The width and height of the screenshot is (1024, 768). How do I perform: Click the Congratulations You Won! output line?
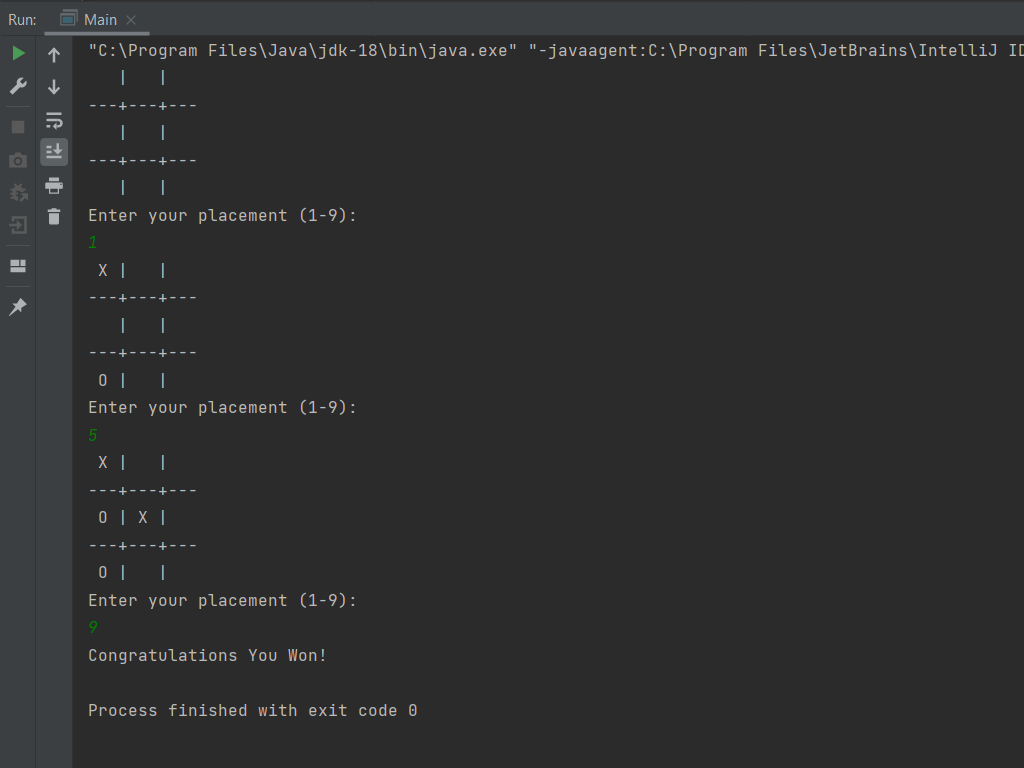207,655
